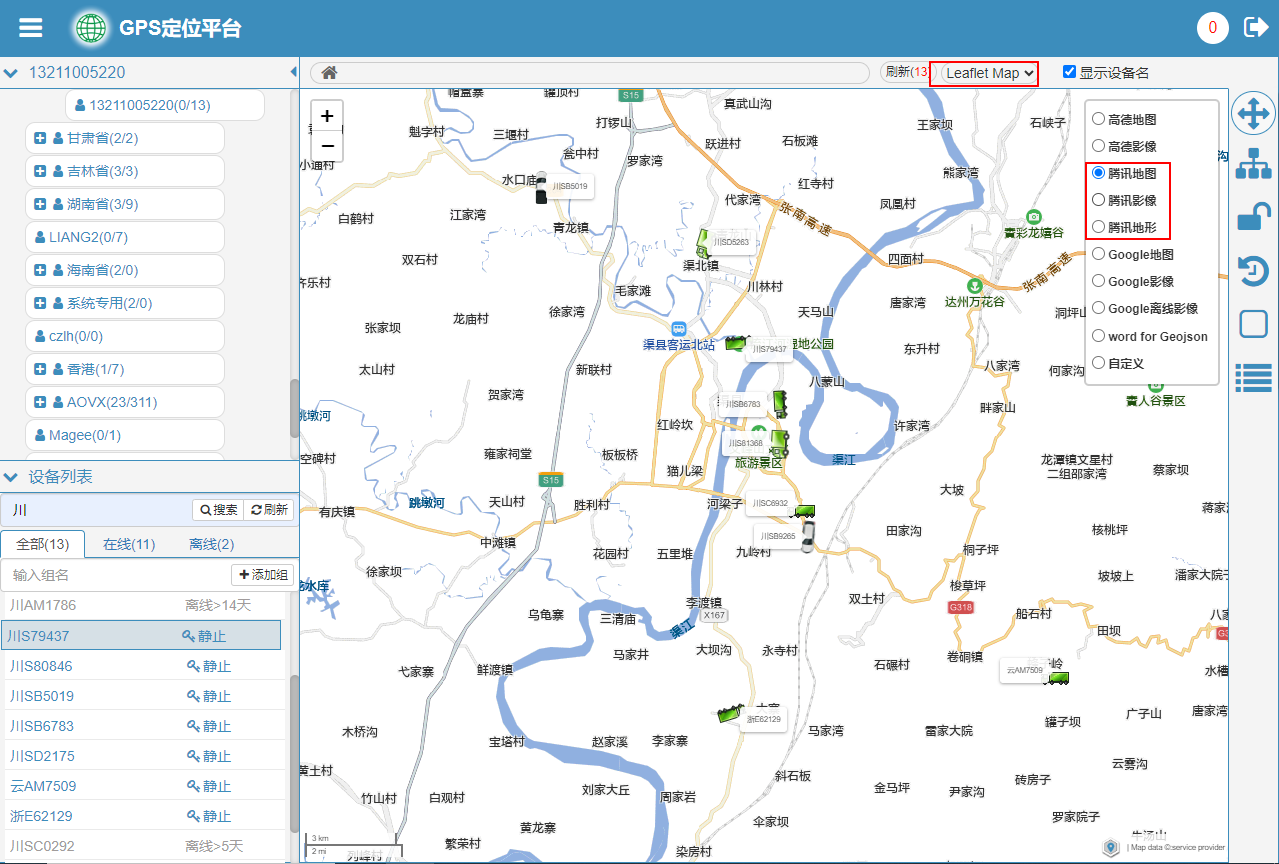Click the 添加组 button
Image resolution: width=1279 pixels, height=864 pixels.
click(264, 575)
